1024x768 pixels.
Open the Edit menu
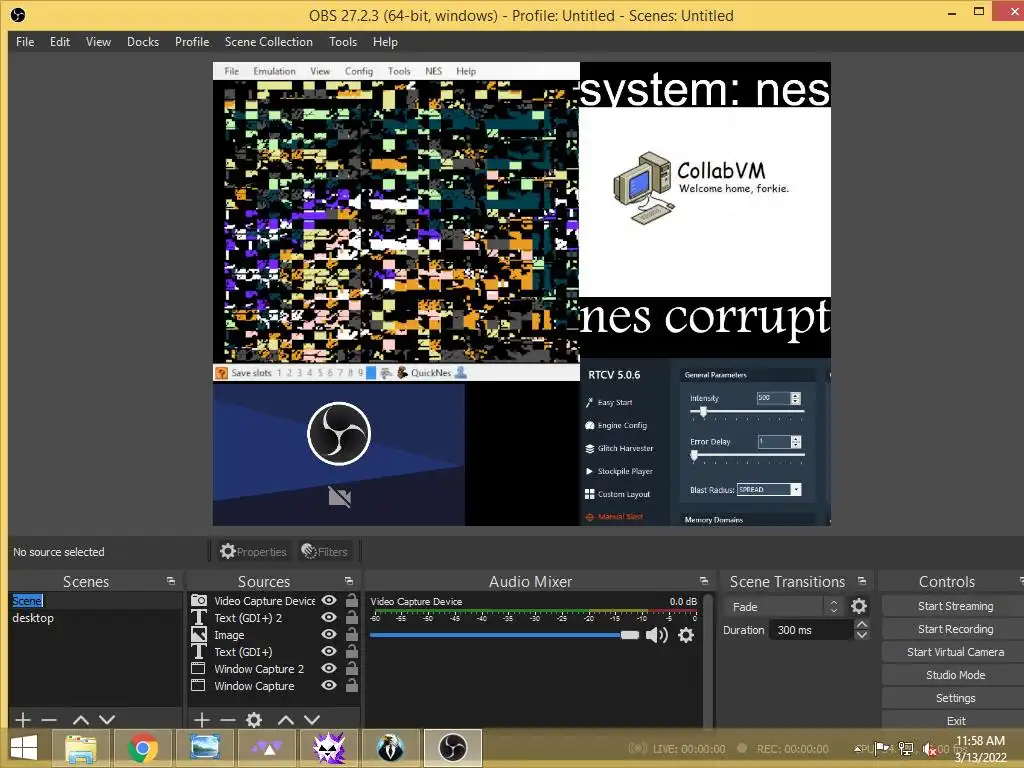(x=60, y=42)
